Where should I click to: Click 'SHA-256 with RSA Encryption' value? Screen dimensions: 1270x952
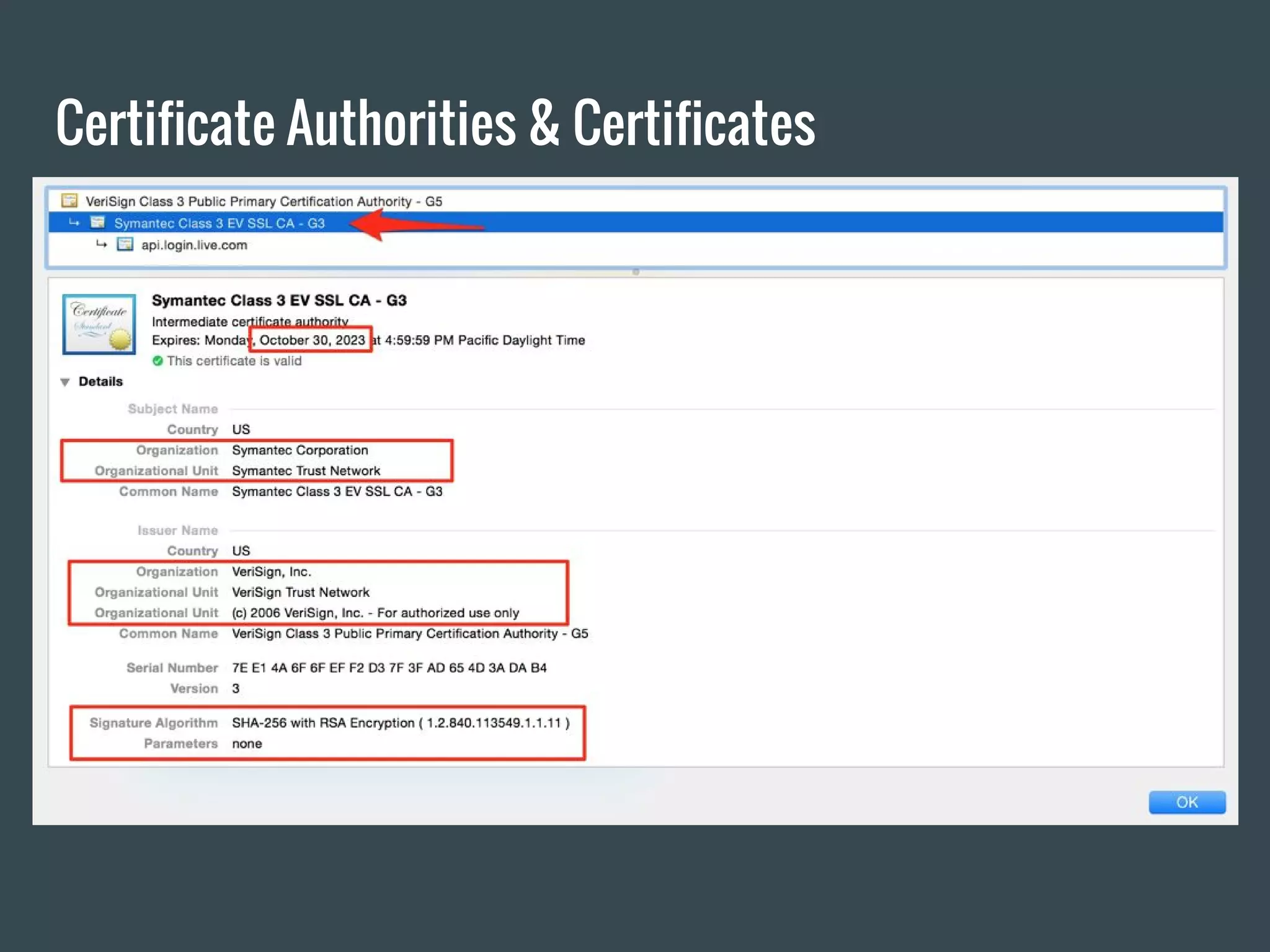pyautogui.click(x=401, y=723)
